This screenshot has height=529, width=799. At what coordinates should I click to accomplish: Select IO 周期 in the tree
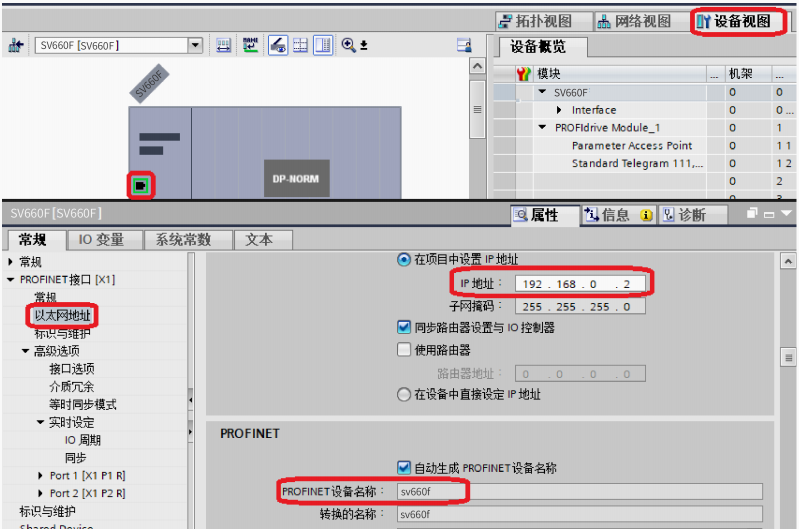83,440
